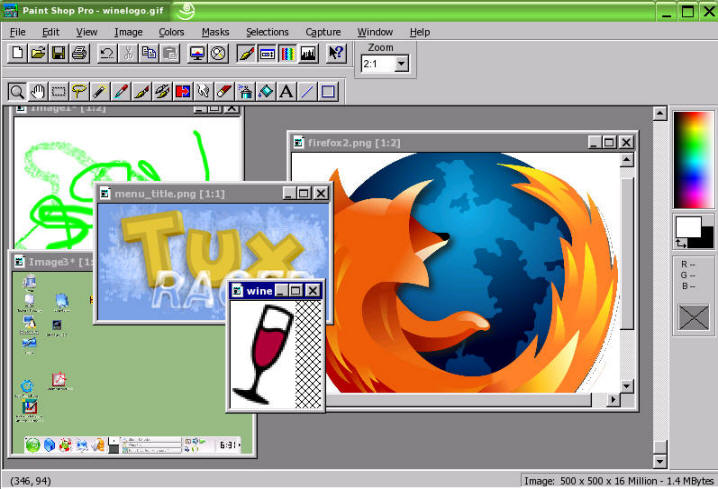718x489 pixels.
Task: Open the Capture menu
Action: (323, 32)
